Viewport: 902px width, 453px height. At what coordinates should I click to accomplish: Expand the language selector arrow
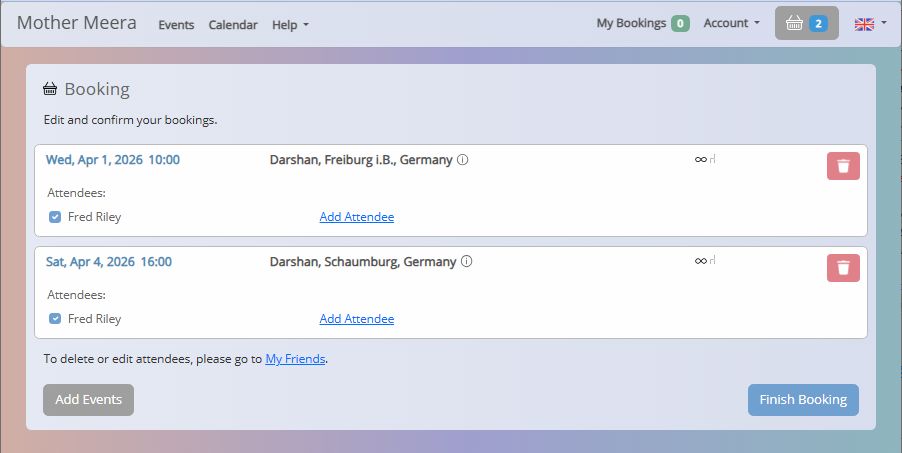coord(883,24)
